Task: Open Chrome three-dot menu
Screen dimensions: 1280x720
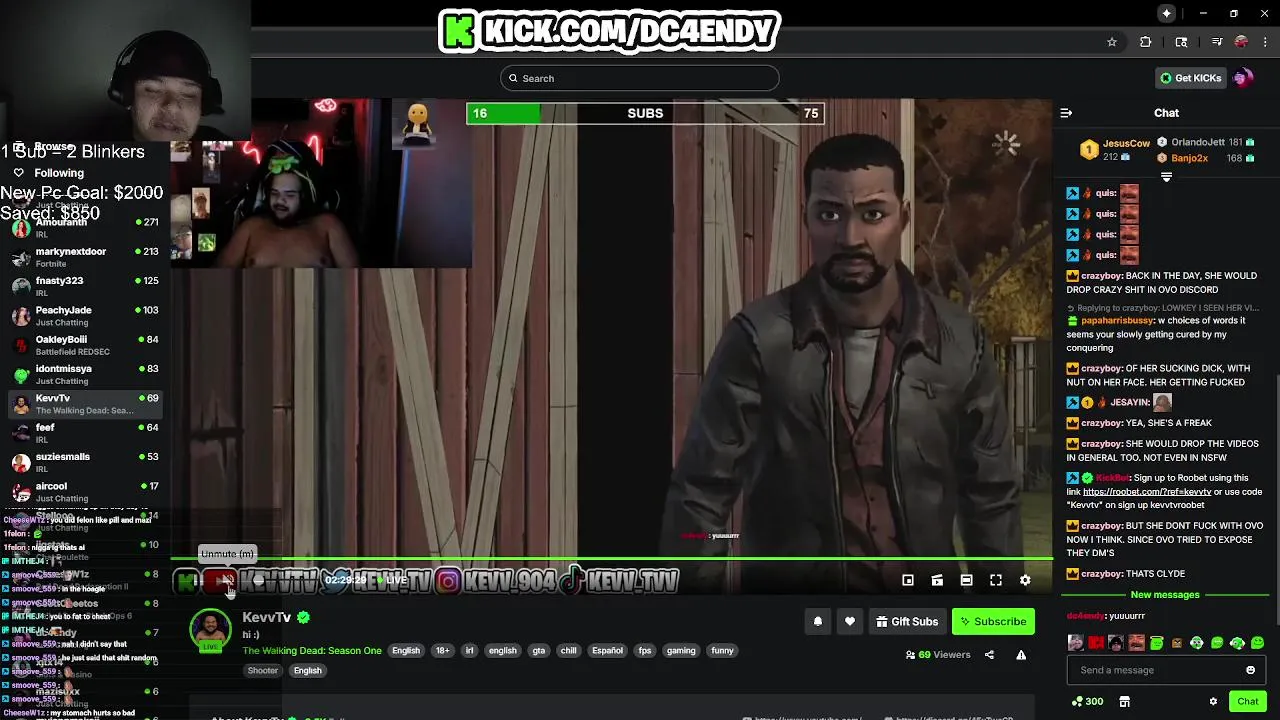Action: 1266,42
